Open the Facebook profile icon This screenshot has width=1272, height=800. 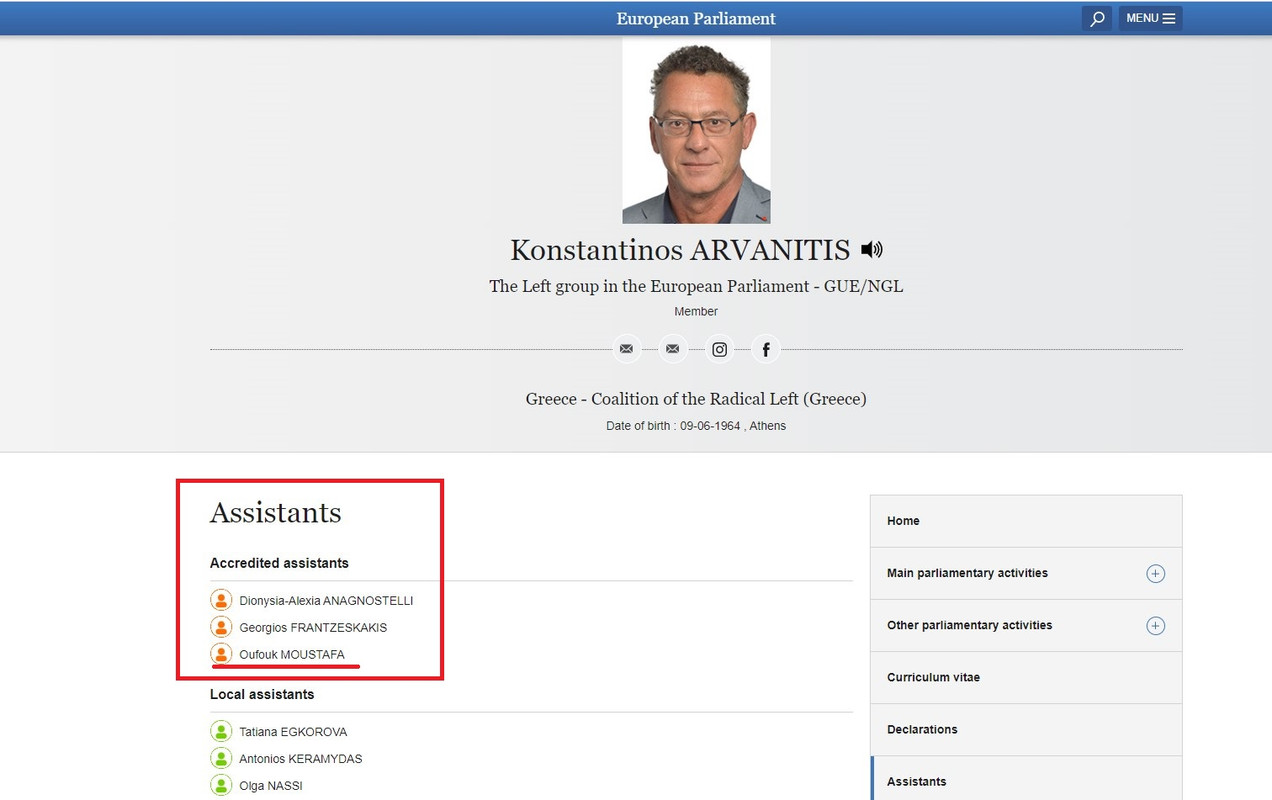click(766, 349)
